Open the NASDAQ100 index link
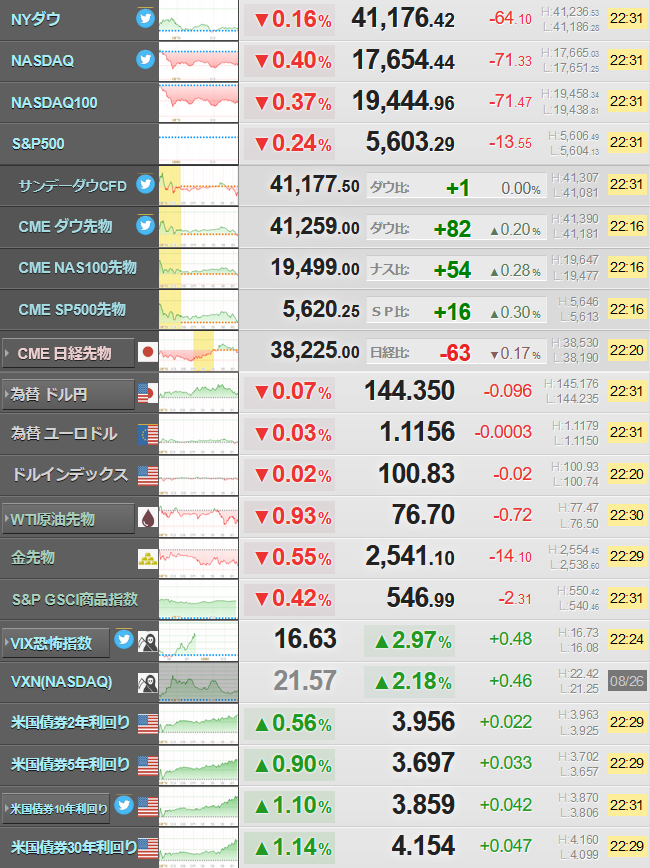The height and width of the screenshot is (868, 650). point(54,102)
